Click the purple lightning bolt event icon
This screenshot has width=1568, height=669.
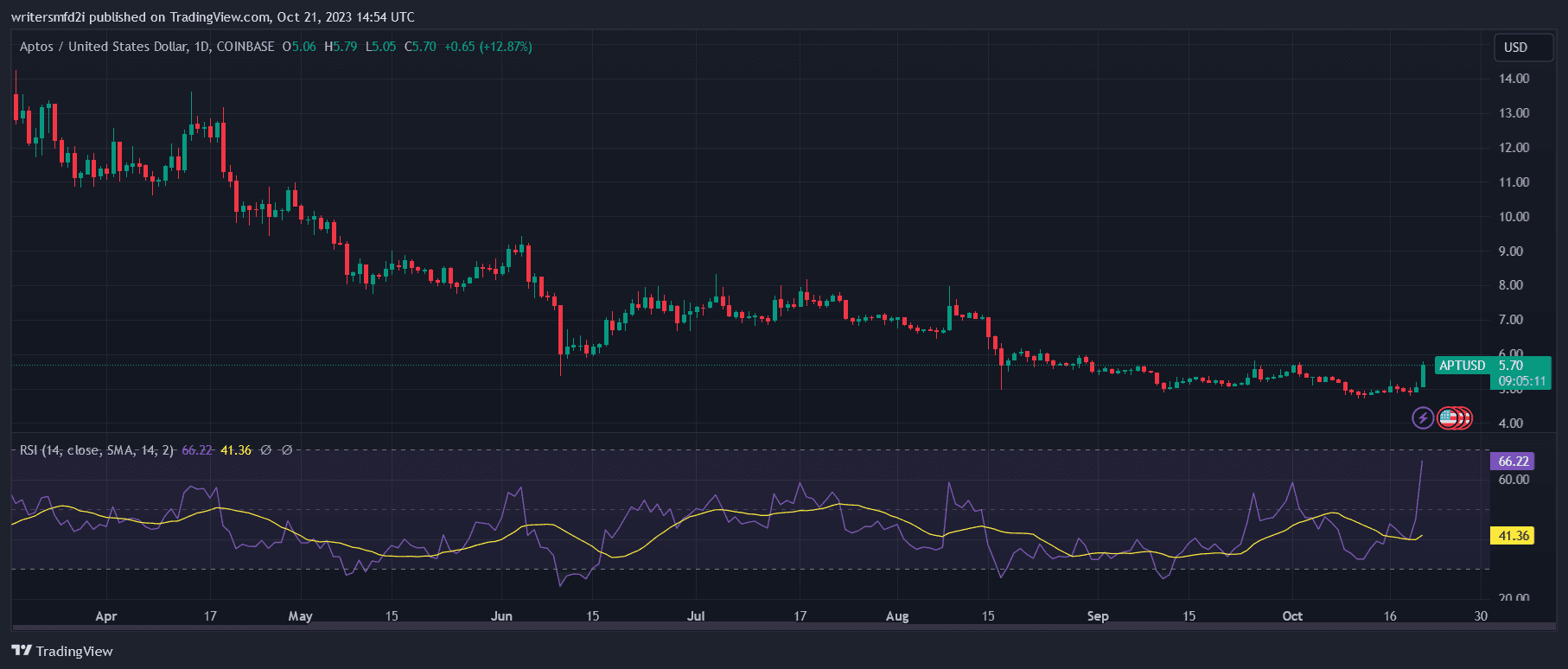click(x=1422, y=418)
